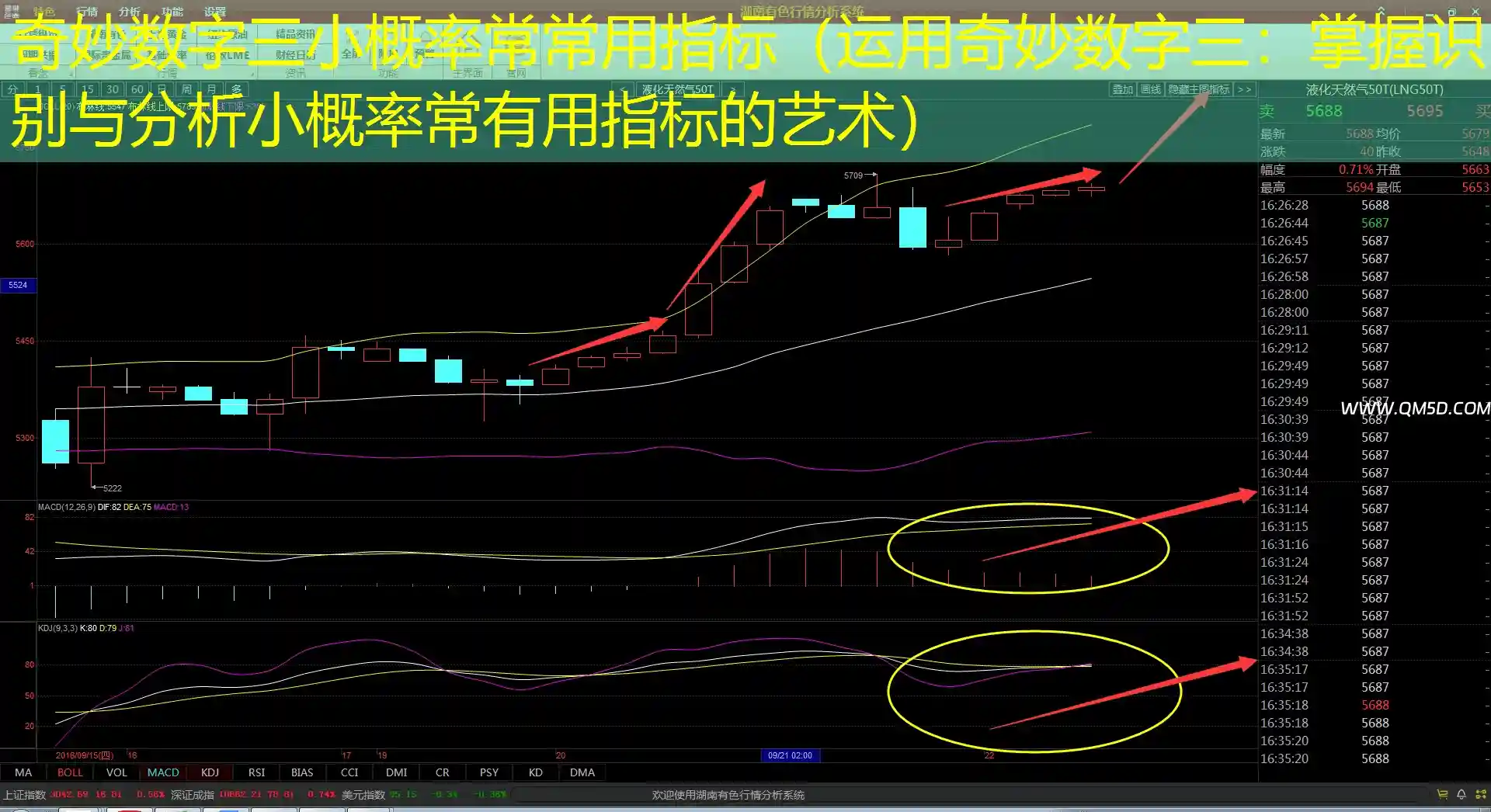The height and width of the screenshot is (812, 1491).
Task: Open the DMI indicator tab
Action: tap(396, 772)
